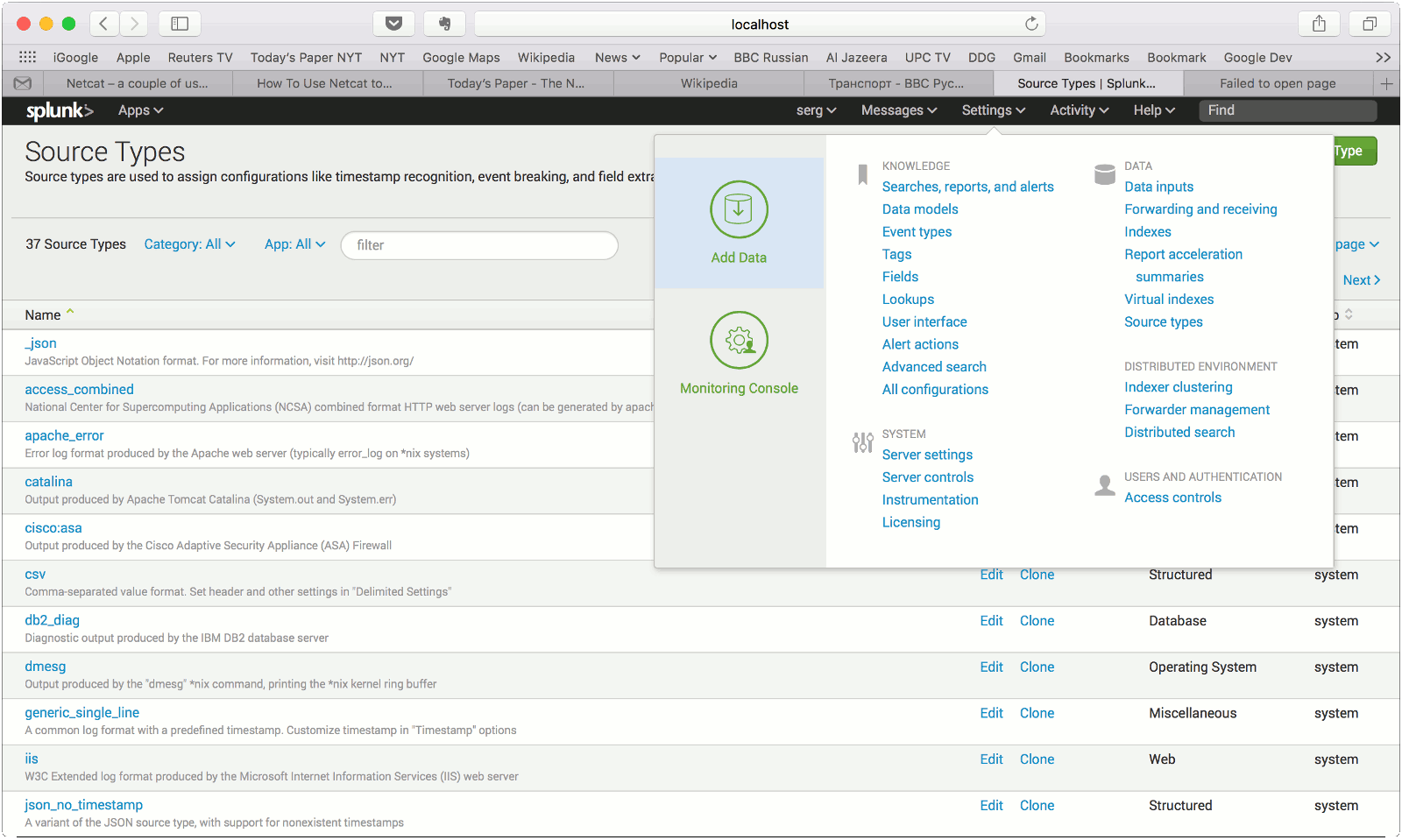Toggle Safari sidebar button
The width and height of the screenshot is (1402, 840).
click(x=180, y=24)
